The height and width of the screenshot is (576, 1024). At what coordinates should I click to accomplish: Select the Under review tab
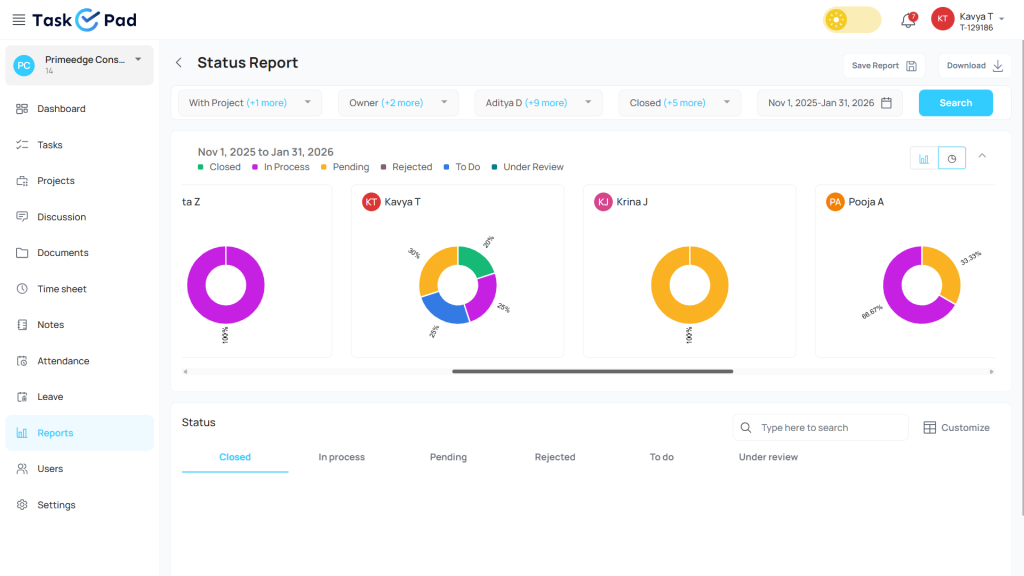768,457
